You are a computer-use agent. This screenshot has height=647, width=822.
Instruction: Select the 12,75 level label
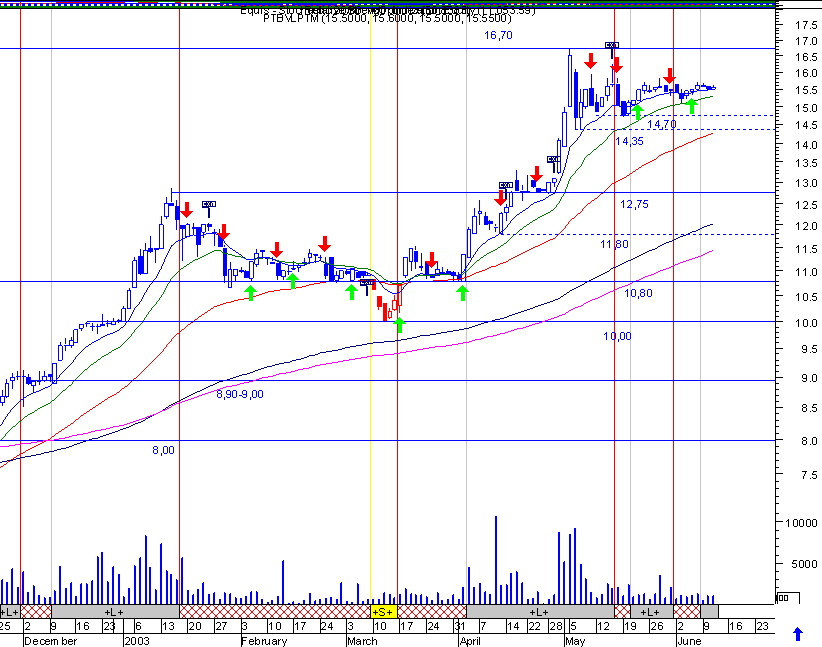pos(634,204)
